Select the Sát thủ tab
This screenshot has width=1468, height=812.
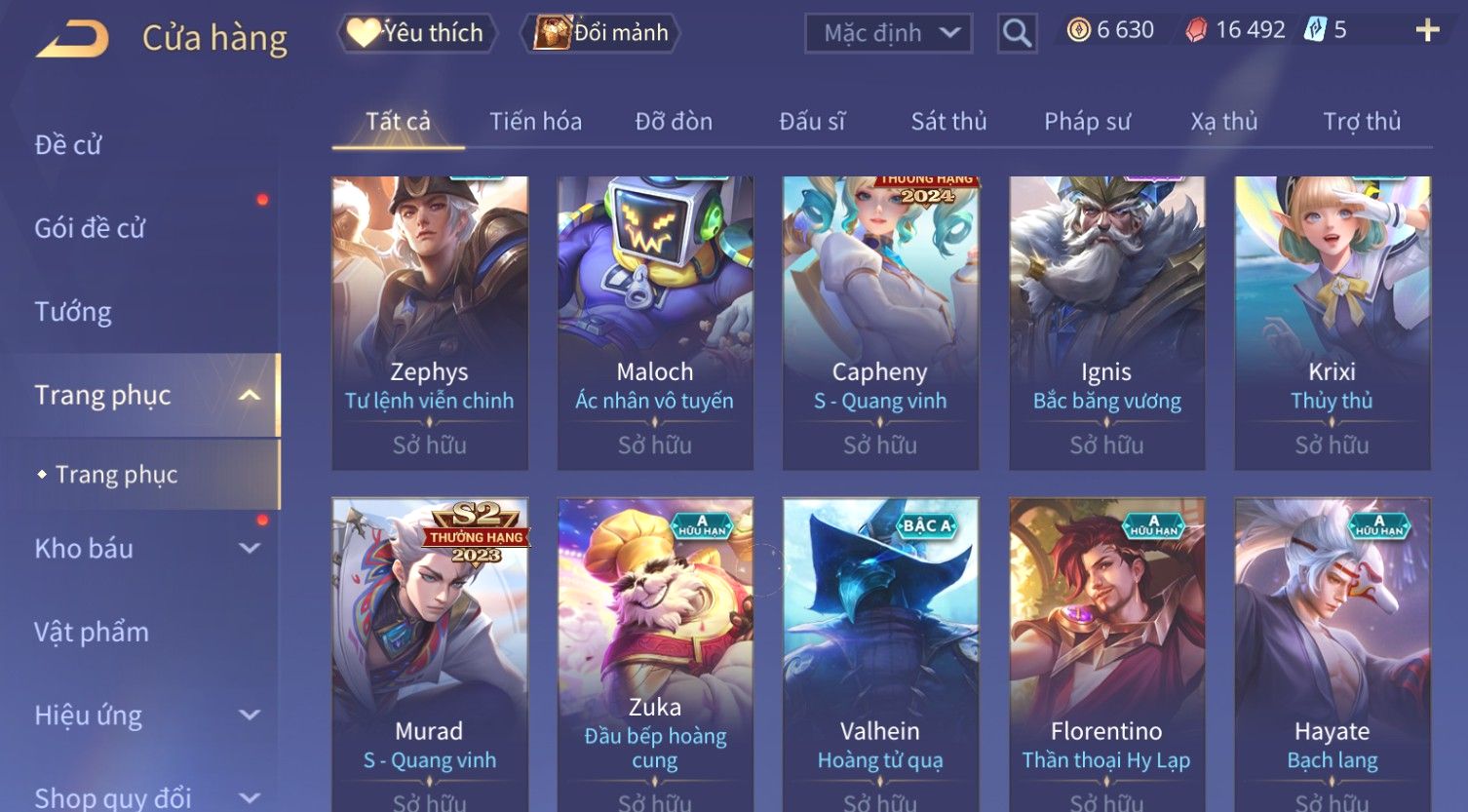click(948, 122)
